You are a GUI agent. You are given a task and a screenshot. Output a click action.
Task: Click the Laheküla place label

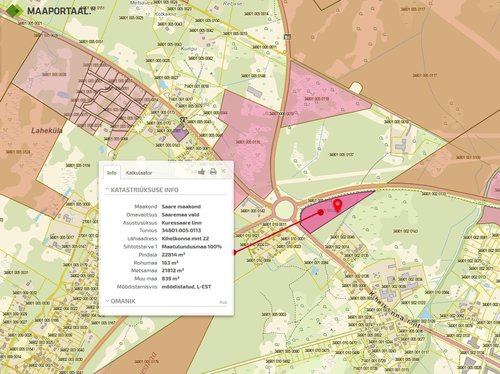tap(47, 131)
